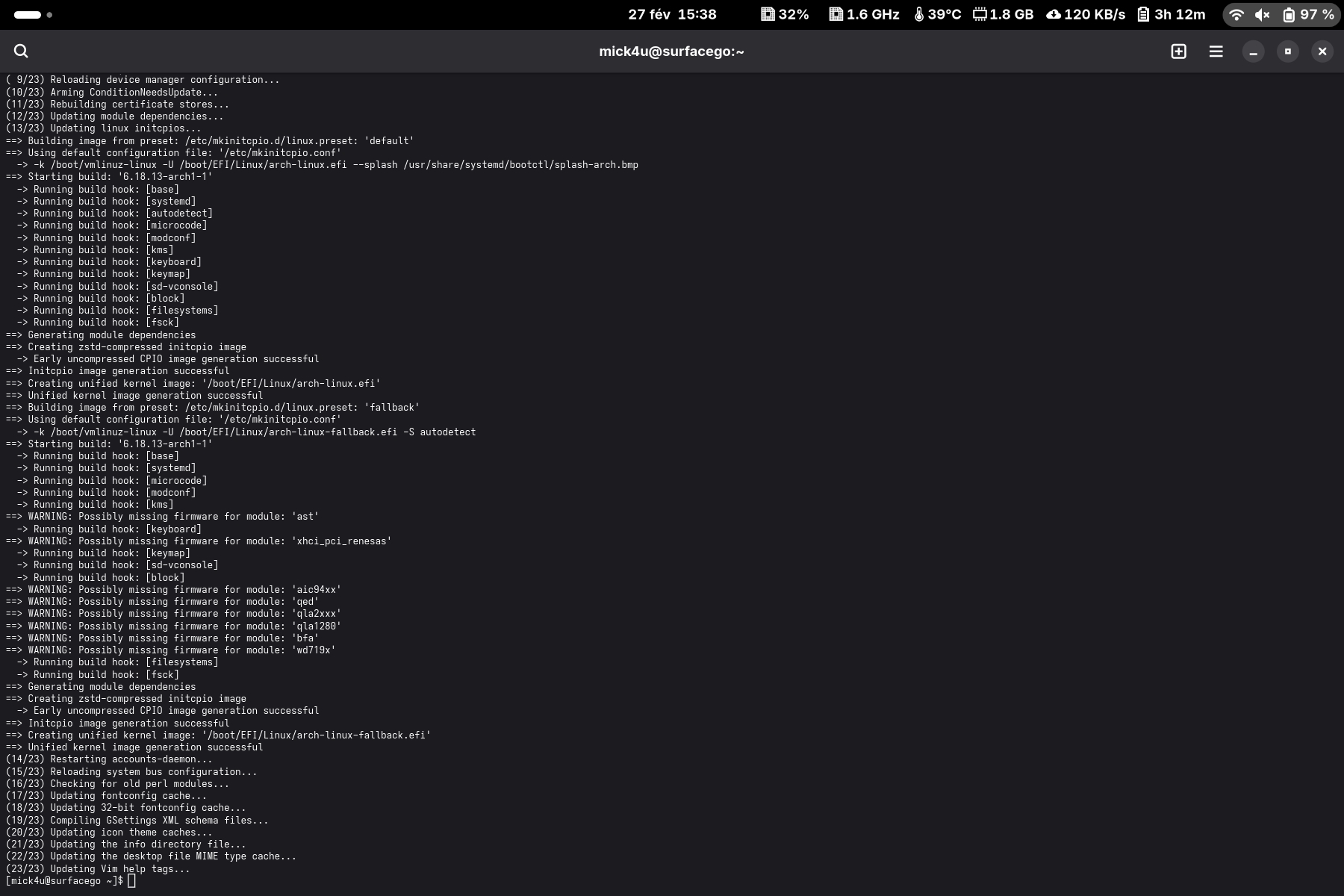Viewport: 1344px width, 896px height.
Task: Click the 3h 12m indicator in the top bar
Action: pos(1171,14)
